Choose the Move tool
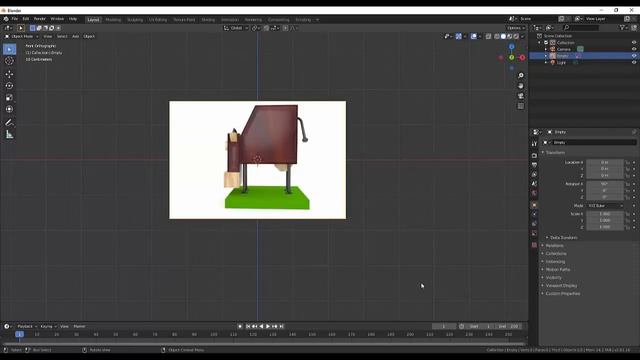The width and height of the screenshot is (640, 360). click(9, 74)
